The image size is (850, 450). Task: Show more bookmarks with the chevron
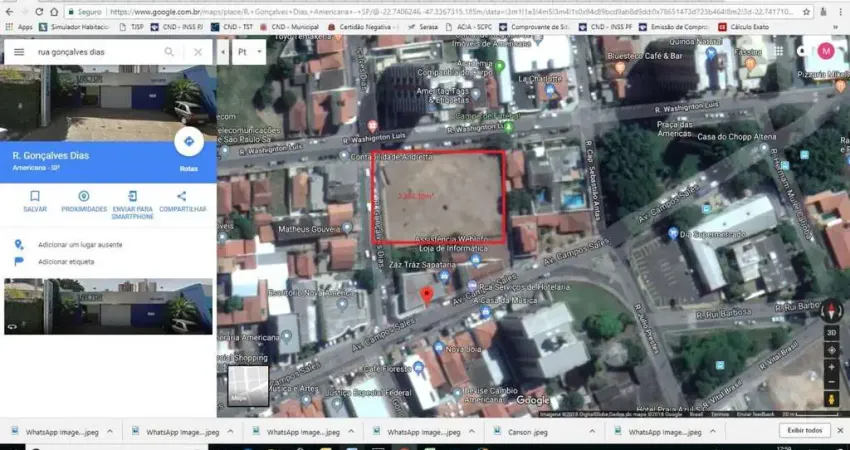[835, 27]
